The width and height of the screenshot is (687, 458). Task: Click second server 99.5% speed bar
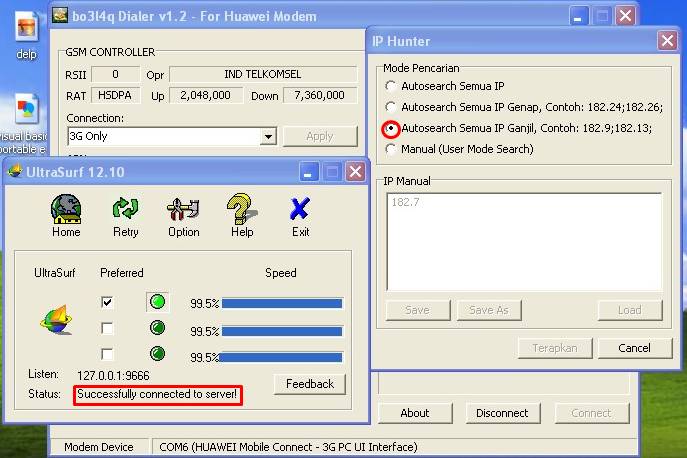tap(282, 331)
